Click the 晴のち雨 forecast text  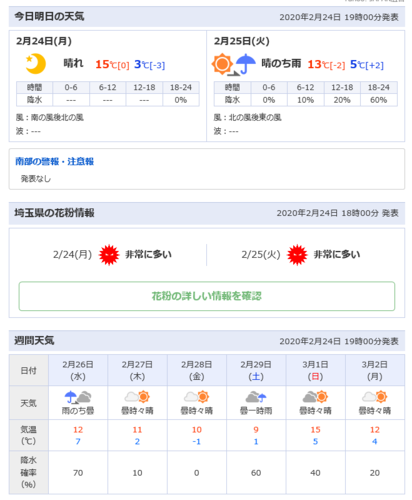(281, 63)
